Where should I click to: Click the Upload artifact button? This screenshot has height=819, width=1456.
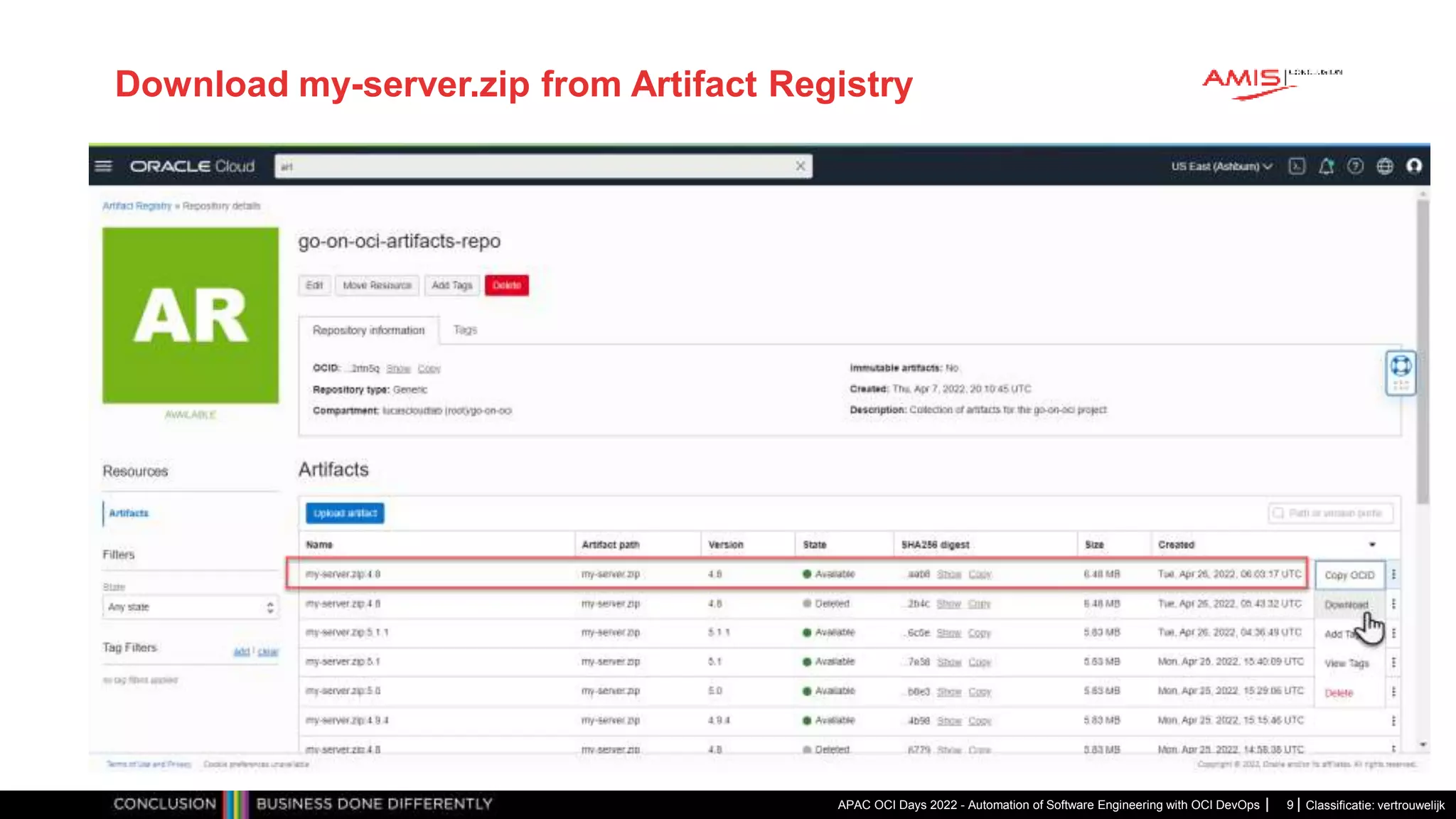pyautogui.click(x=345, y=513)
